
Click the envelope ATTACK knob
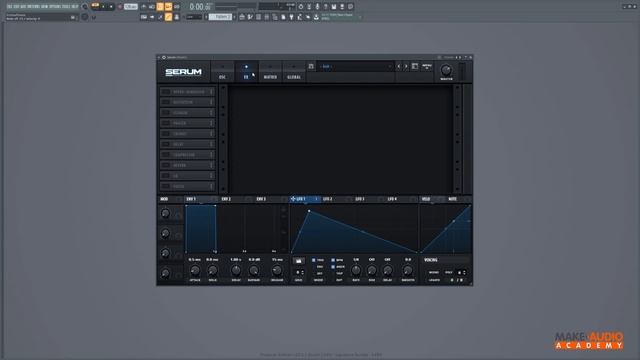click(x=195, y=270)
